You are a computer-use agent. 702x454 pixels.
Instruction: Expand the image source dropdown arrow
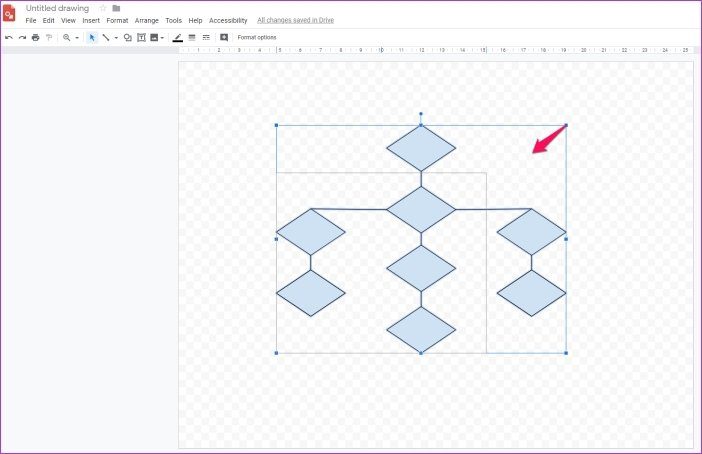[162, 38]
